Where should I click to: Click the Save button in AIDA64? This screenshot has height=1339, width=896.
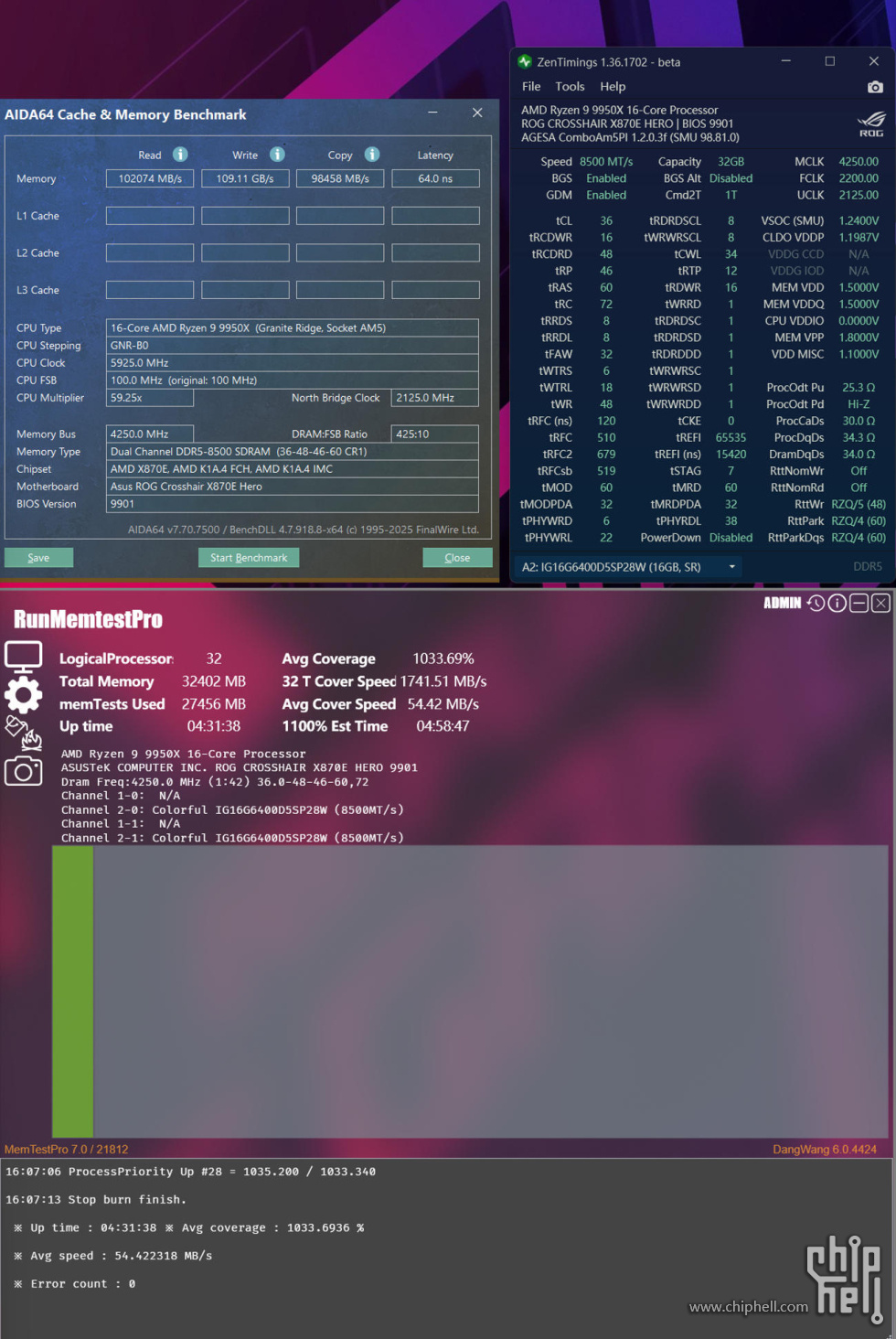point(38,558)
